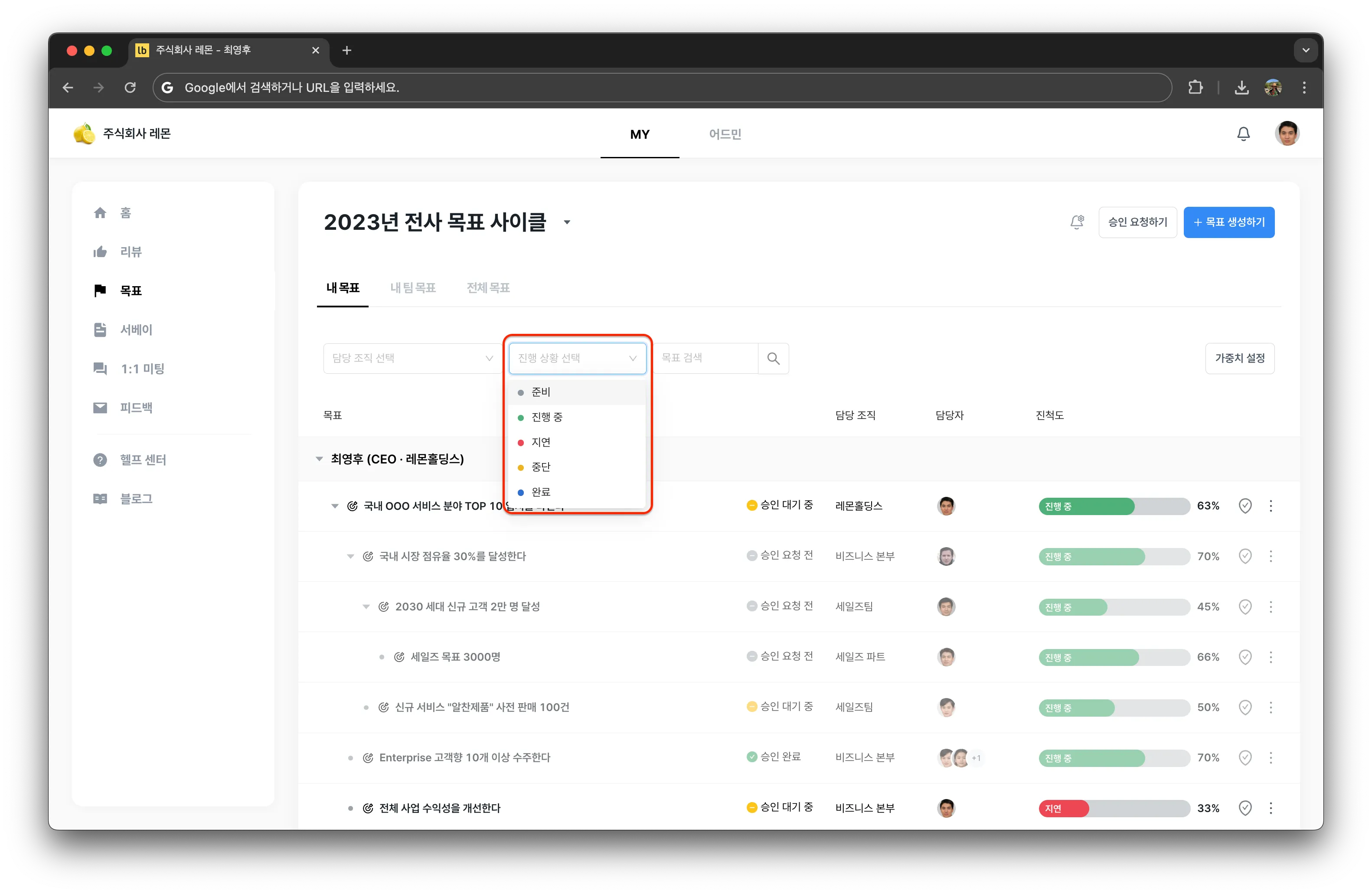Toggle check-in shield on the 66% row
Screen dimensions: 1372x894
click(x=1245, y=657)
